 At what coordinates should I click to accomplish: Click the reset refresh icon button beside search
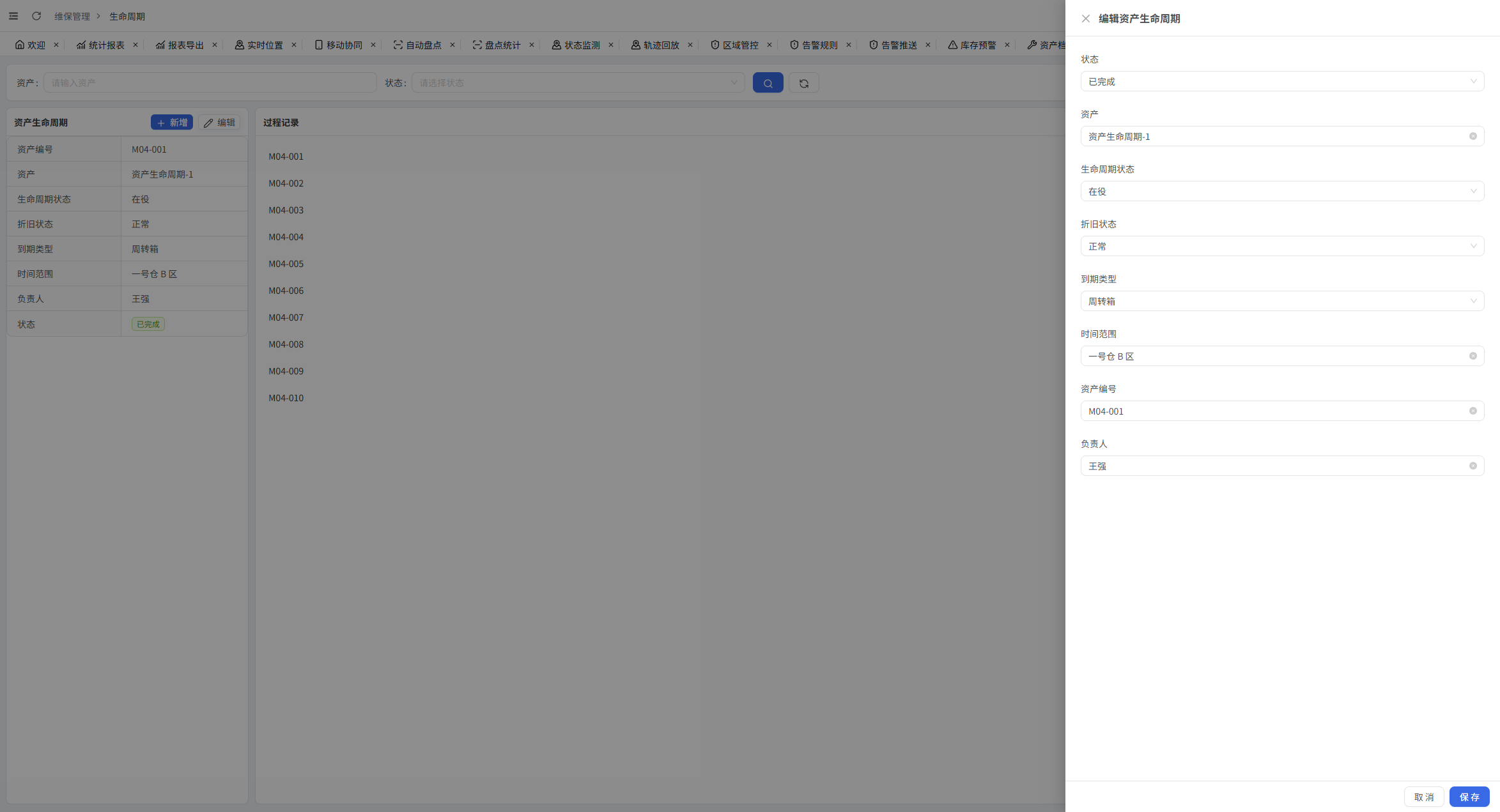click(x=803, y=83)
